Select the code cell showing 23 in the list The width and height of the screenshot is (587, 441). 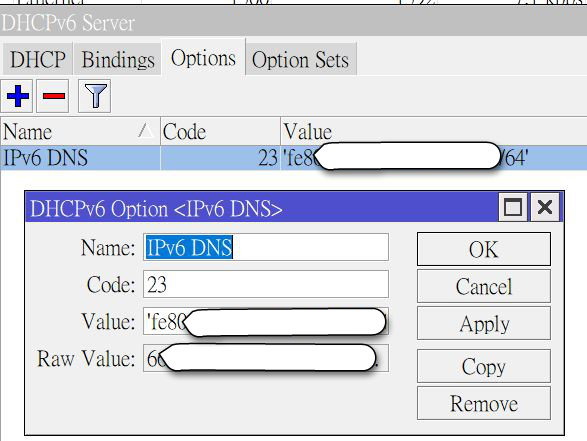220,158
